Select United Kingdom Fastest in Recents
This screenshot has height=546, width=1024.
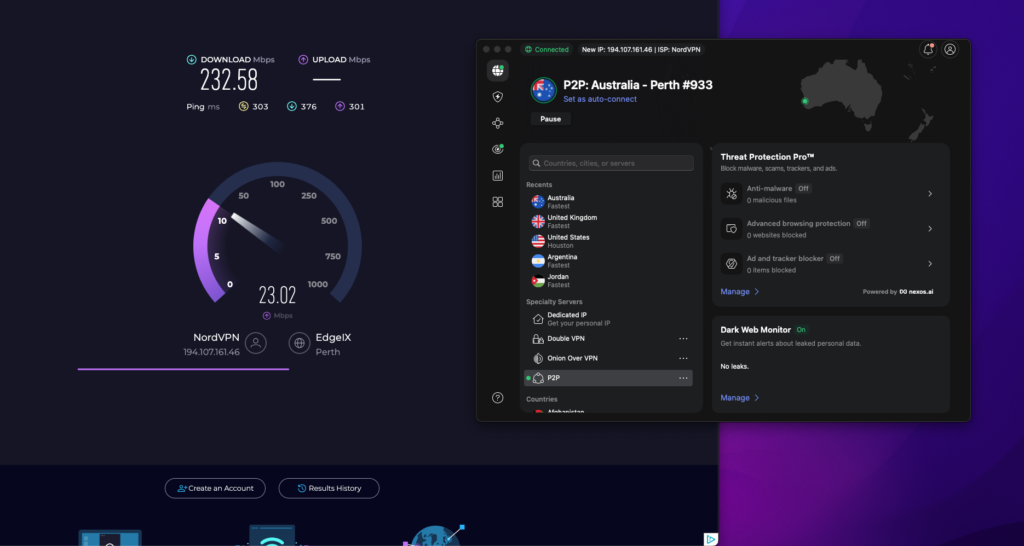[611, 221]
